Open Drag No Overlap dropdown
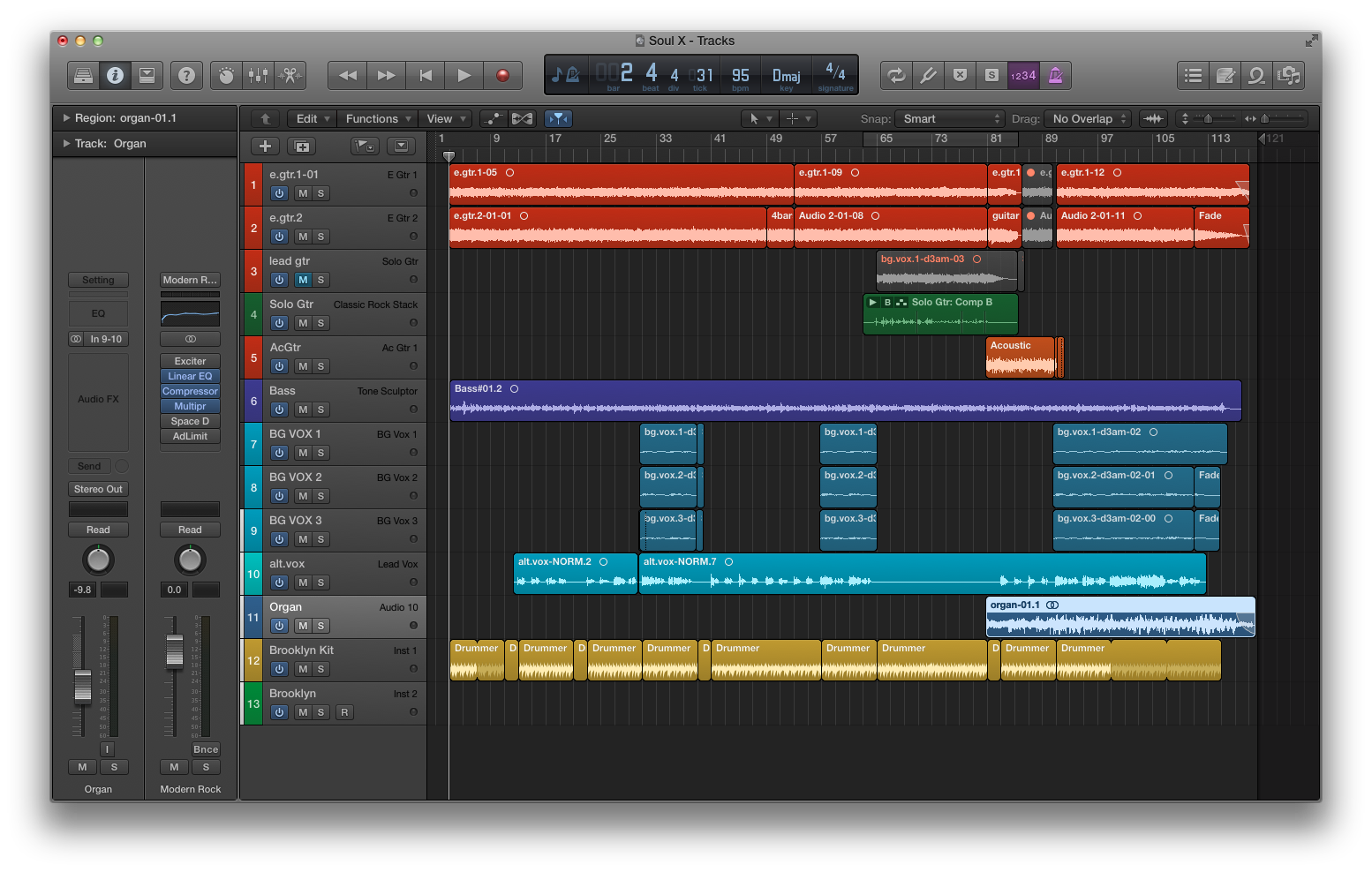Screen dimensions: 1372x872 1088,118
